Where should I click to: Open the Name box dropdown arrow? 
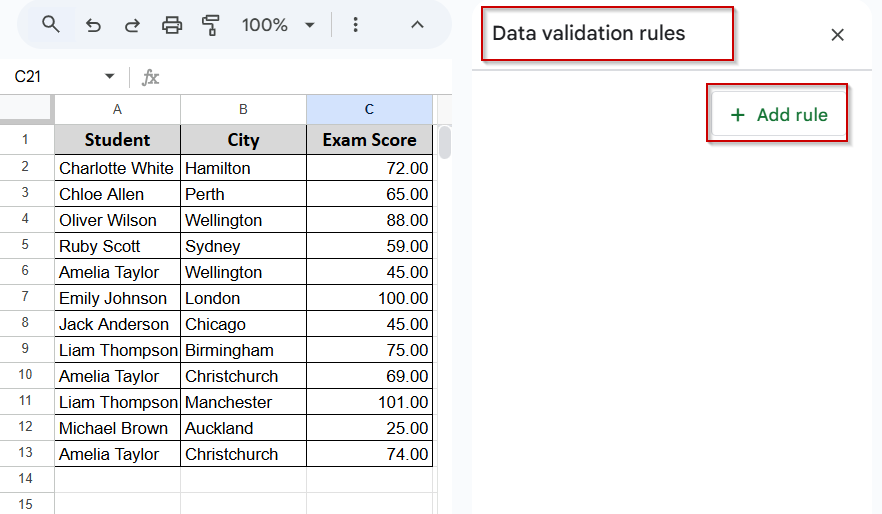(110, 76)
